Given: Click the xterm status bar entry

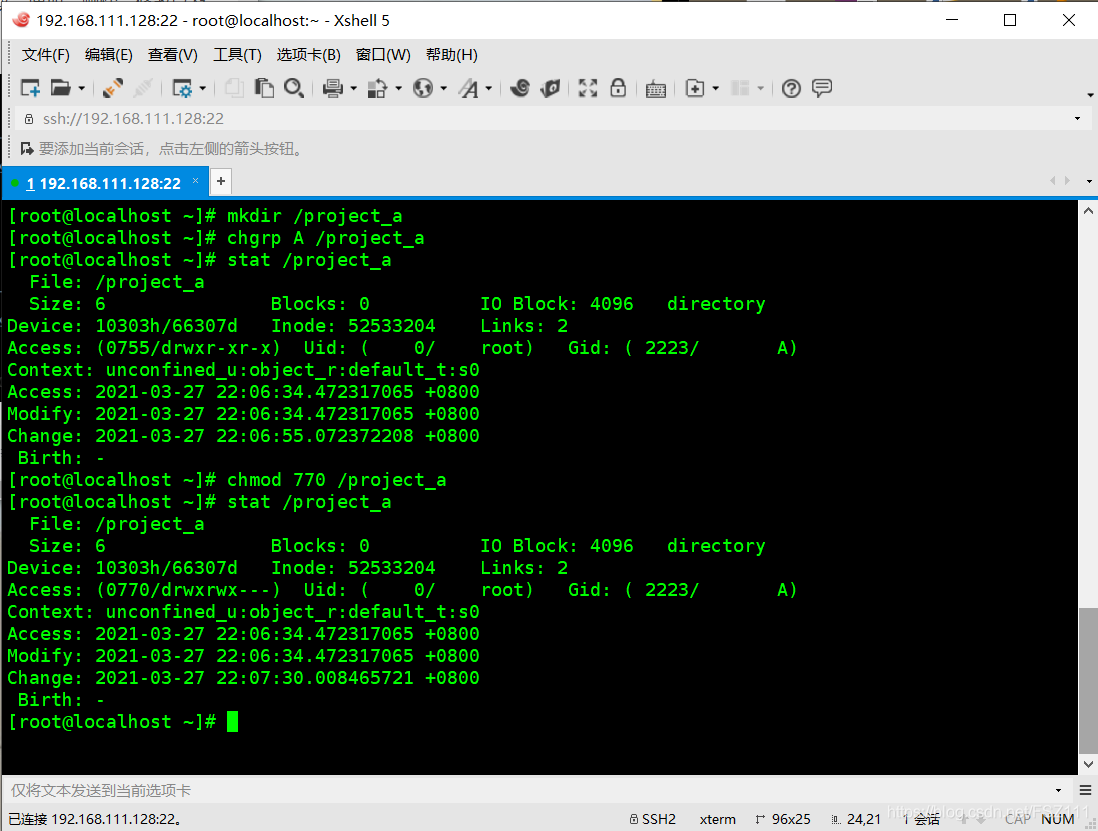Looking at the screenshot, I should coord(718,819).
